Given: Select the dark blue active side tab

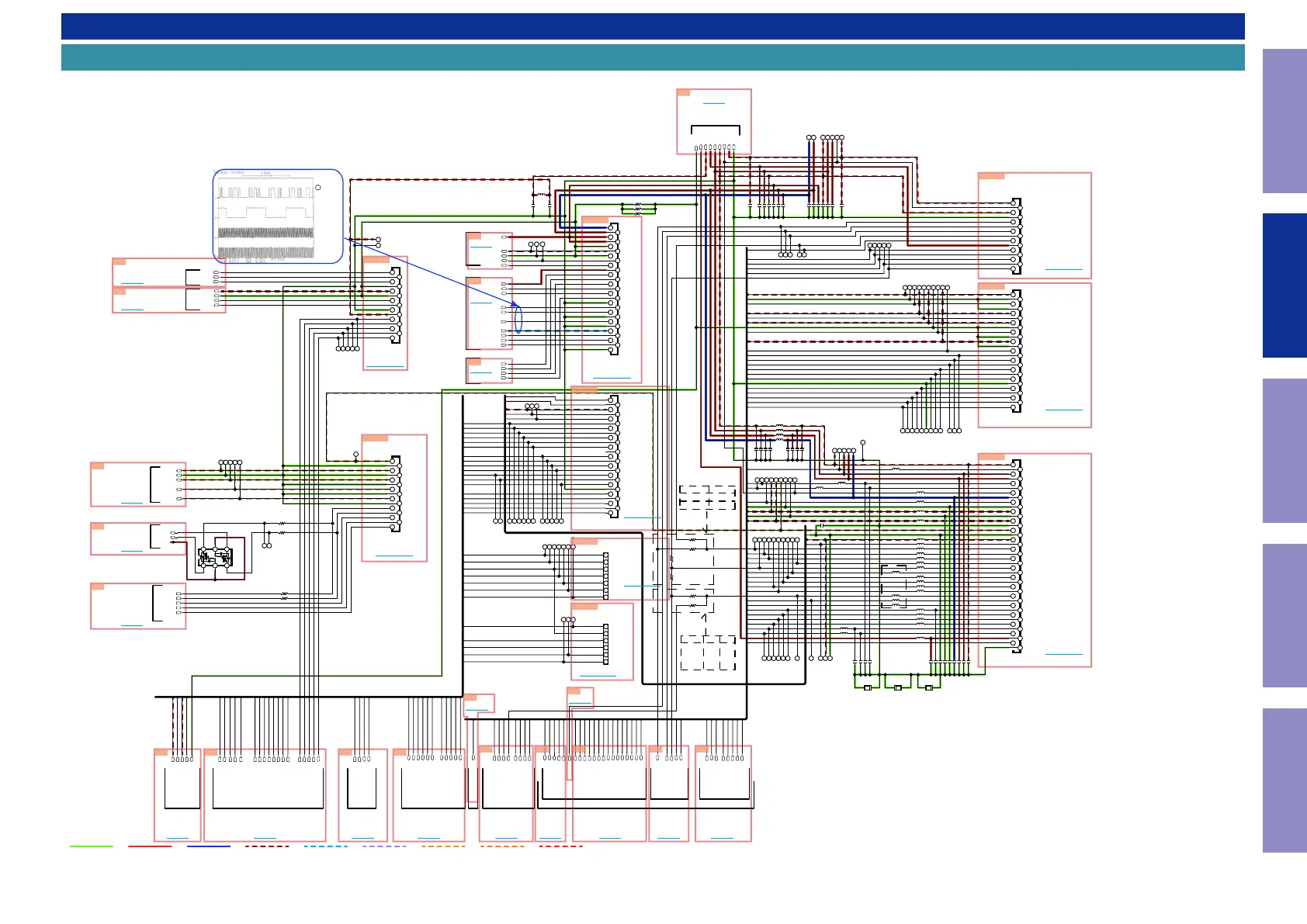Looking at the screenshot, I should (1284, 286).
